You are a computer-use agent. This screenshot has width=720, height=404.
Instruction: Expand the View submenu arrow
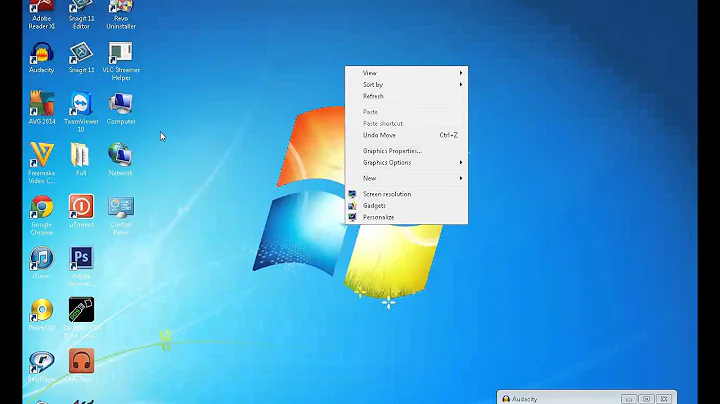pos(461,73)
